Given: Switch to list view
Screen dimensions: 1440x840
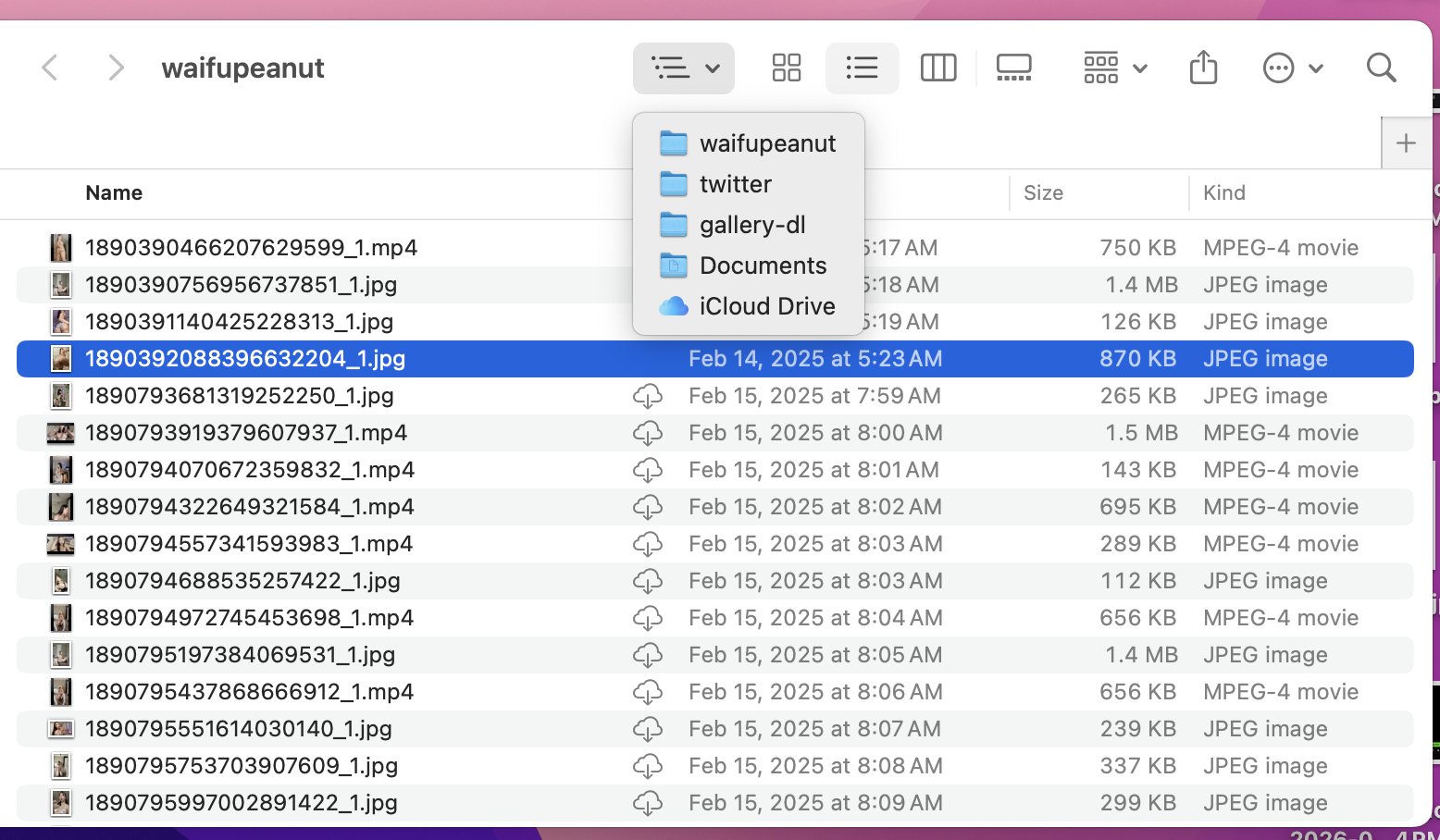Looking at the screenshot, I should 862,68.
